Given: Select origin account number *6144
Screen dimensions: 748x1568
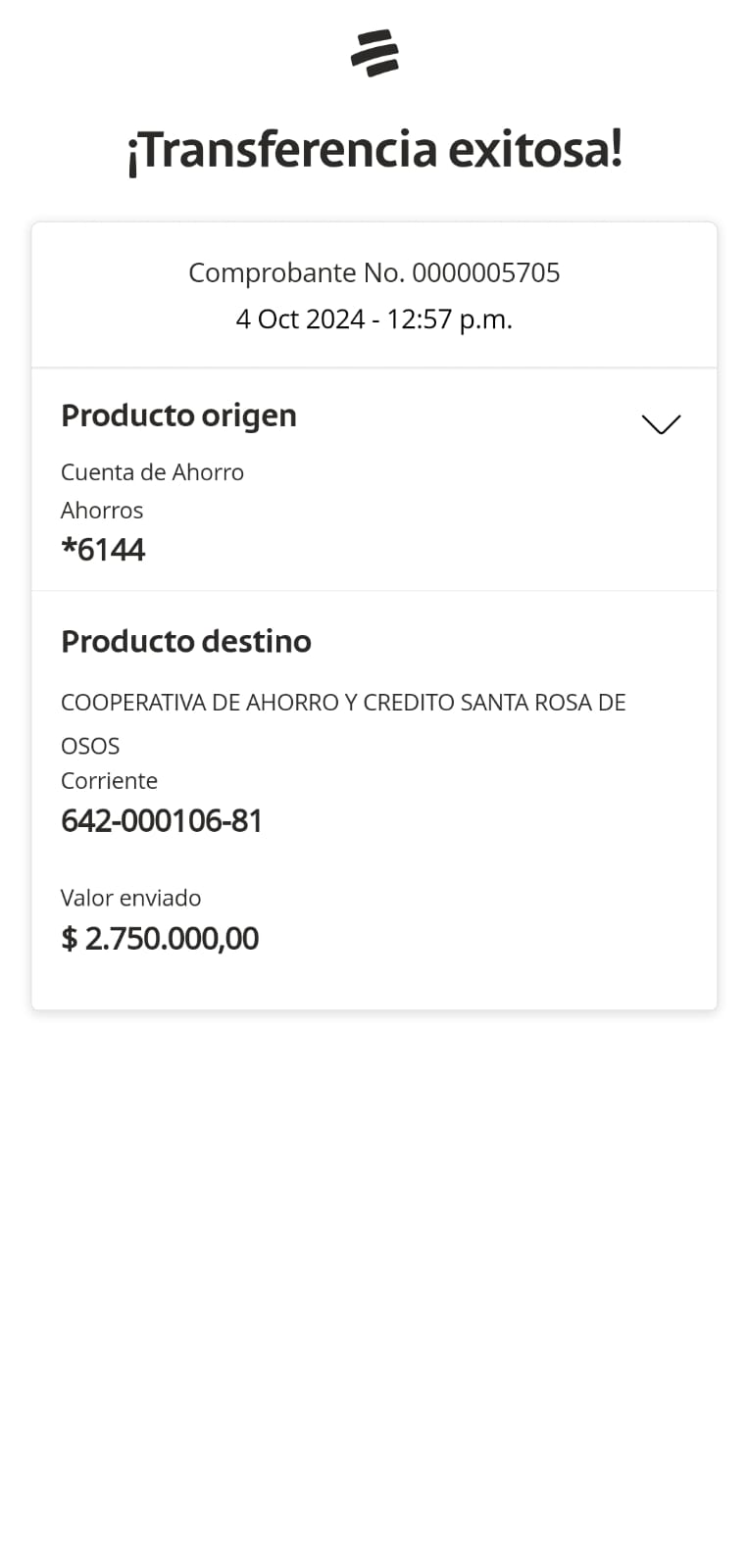Looking at the screenshot, I should pos(103,550).
